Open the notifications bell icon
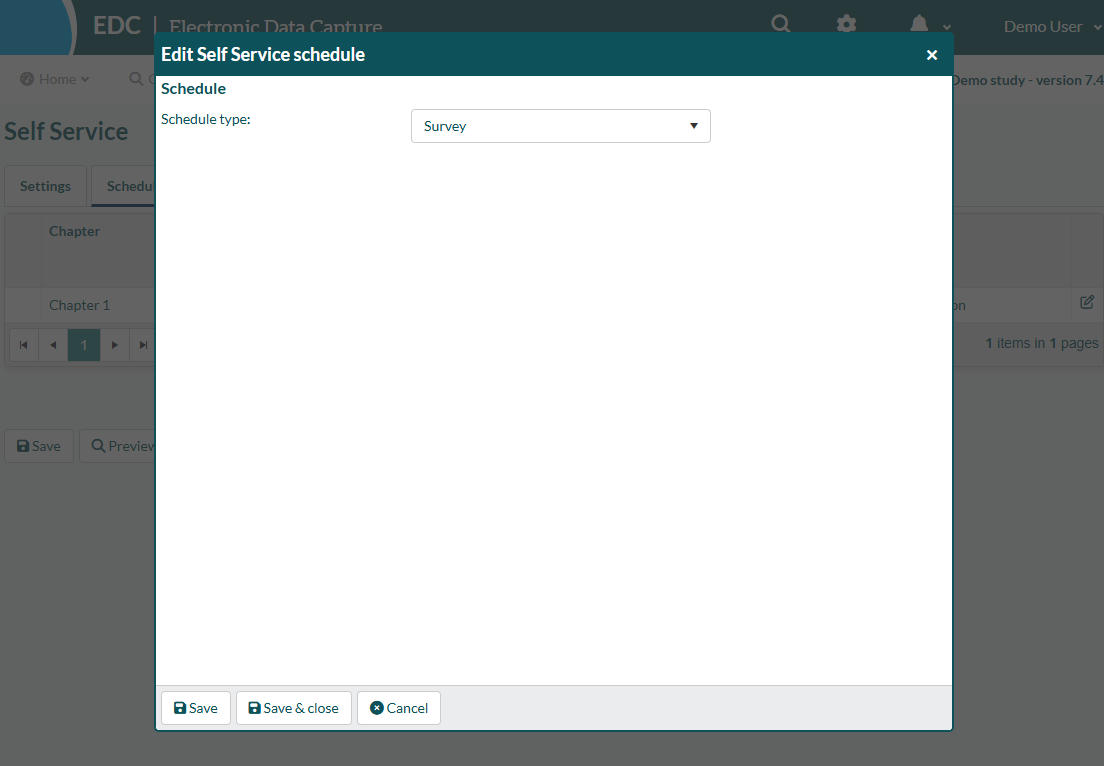Image resolution: width=1104 pixels, height=766 pixels. 919,25
